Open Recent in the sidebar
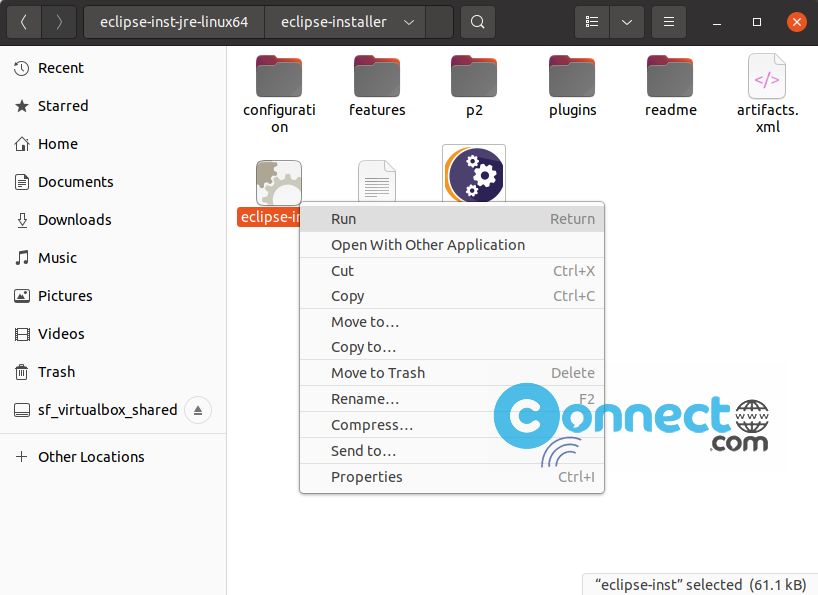This screenshot has height=595, width=818. (x=113, y=68)
